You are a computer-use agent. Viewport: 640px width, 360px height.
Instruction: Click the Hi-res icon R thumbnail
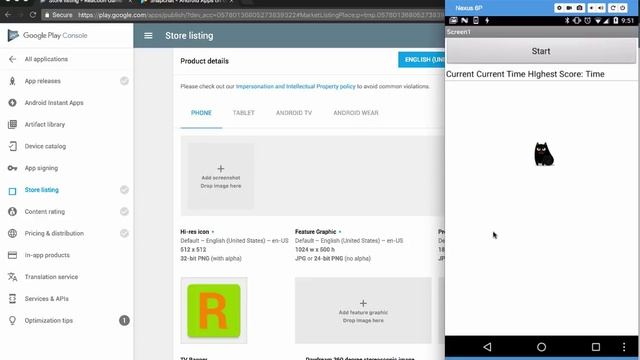point(214,311)
